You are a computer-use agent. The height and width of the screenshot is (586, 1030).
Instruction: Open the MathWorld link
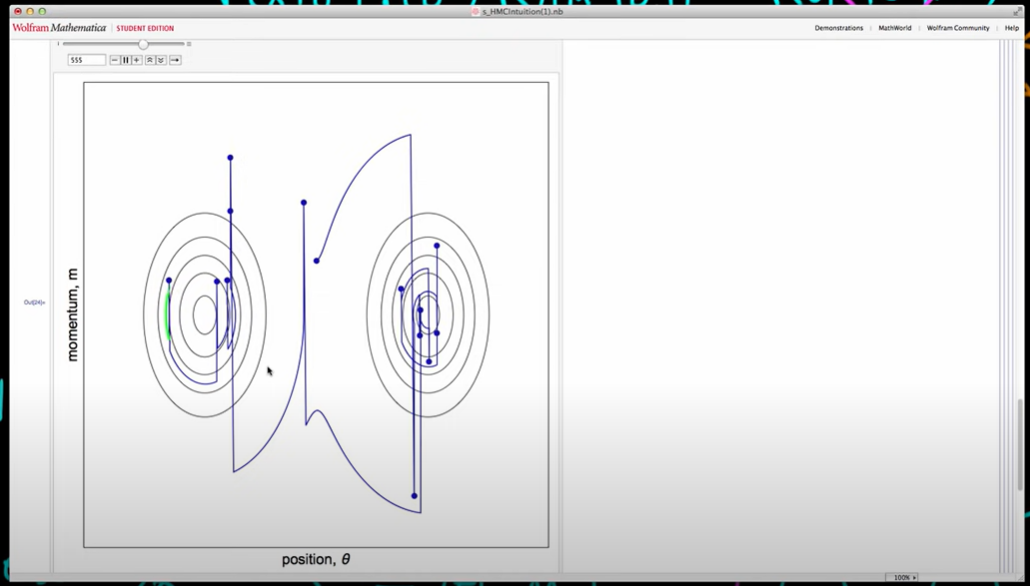point(895,28)
